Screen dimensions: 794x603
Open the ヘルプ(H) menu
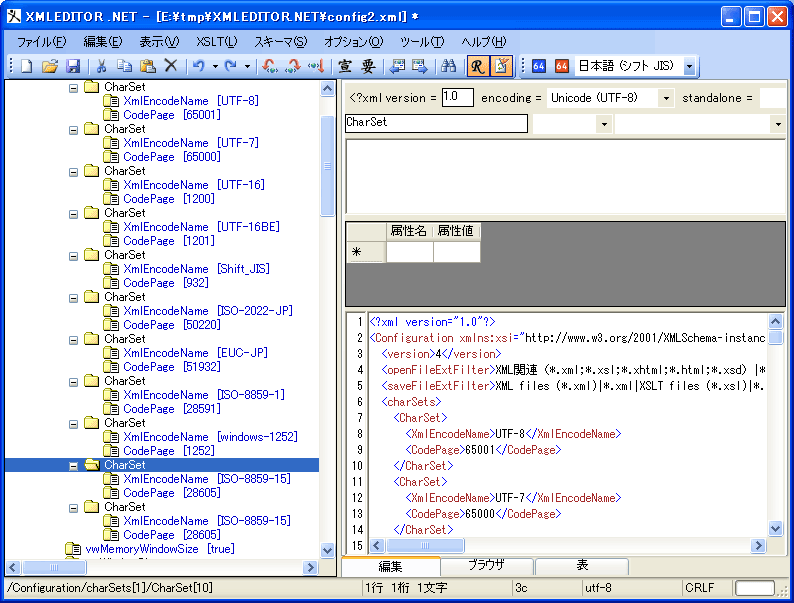tap(484, 42)
